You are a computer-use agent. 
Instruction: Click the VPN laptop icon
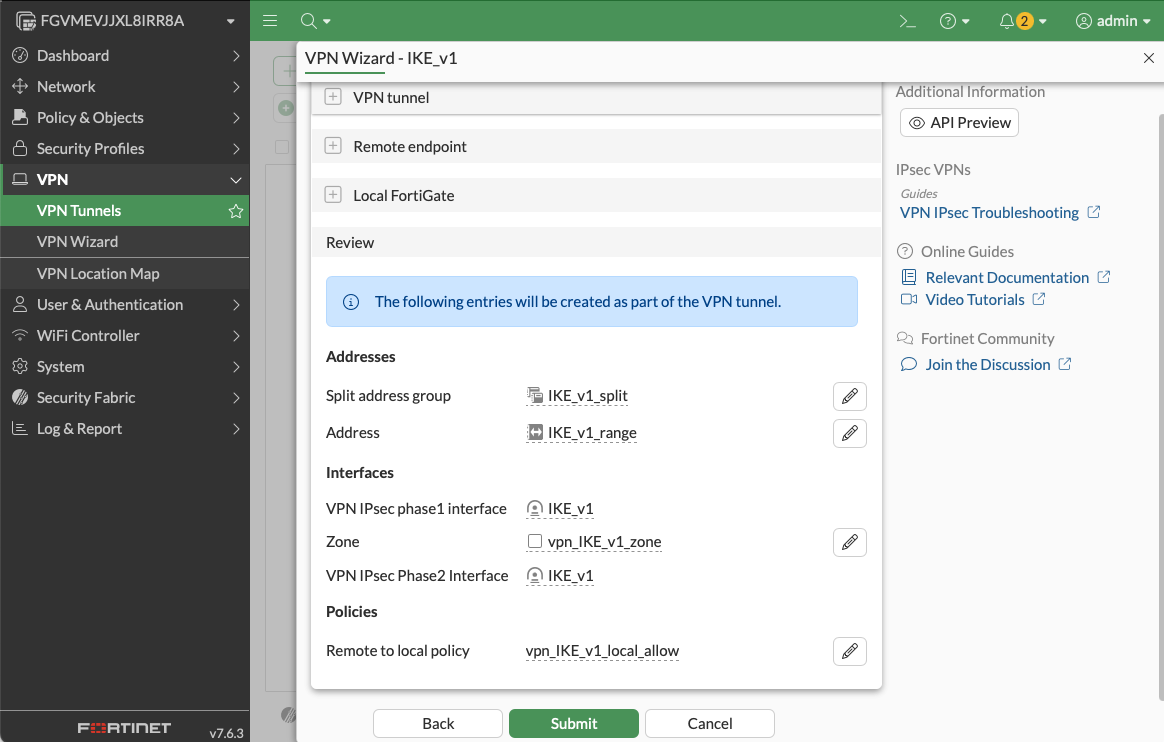click(20, 180)
